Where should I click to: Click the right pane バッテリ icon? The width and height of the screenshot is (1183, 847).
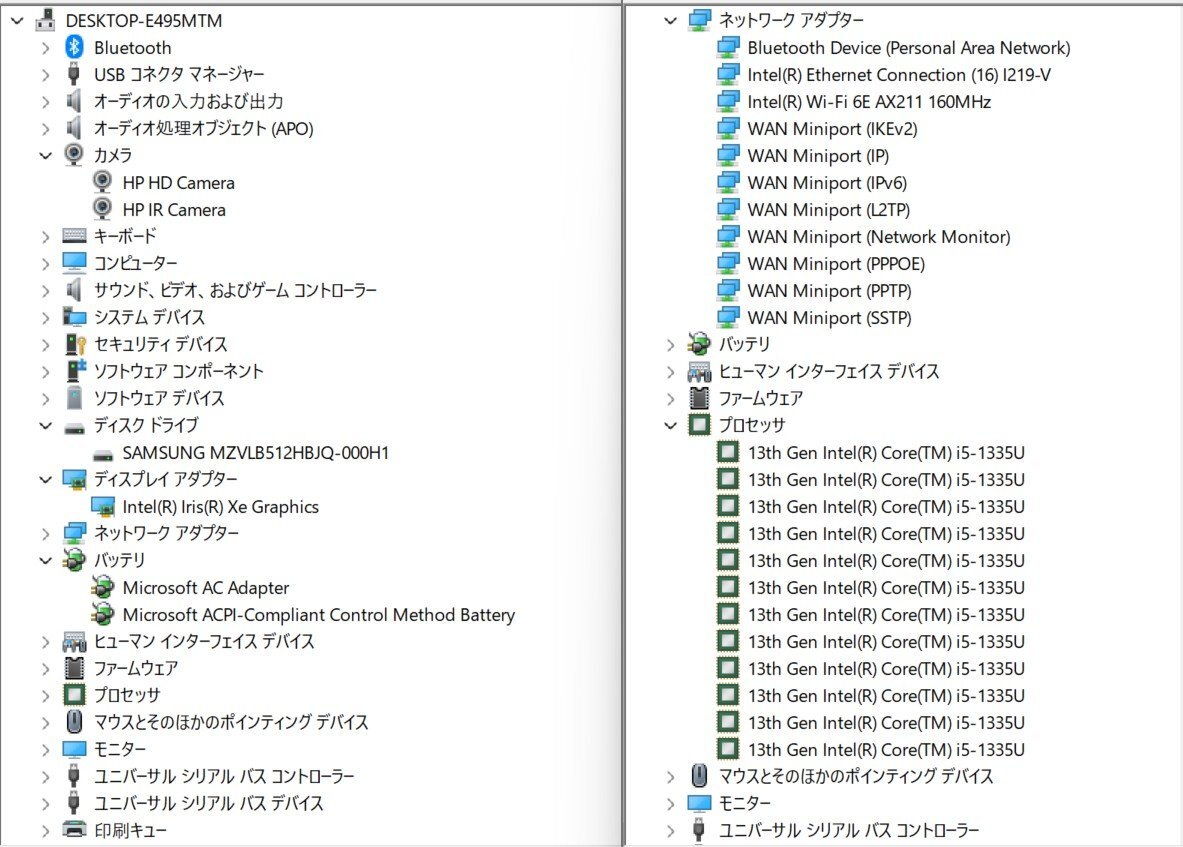pos(699,344)
